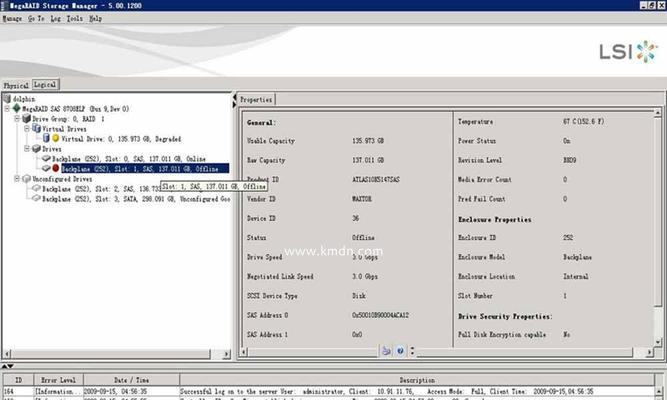Screen dimensions: 667x400
Task: Click the Slot 2 SAS drive icon
Action: point(37,188)
